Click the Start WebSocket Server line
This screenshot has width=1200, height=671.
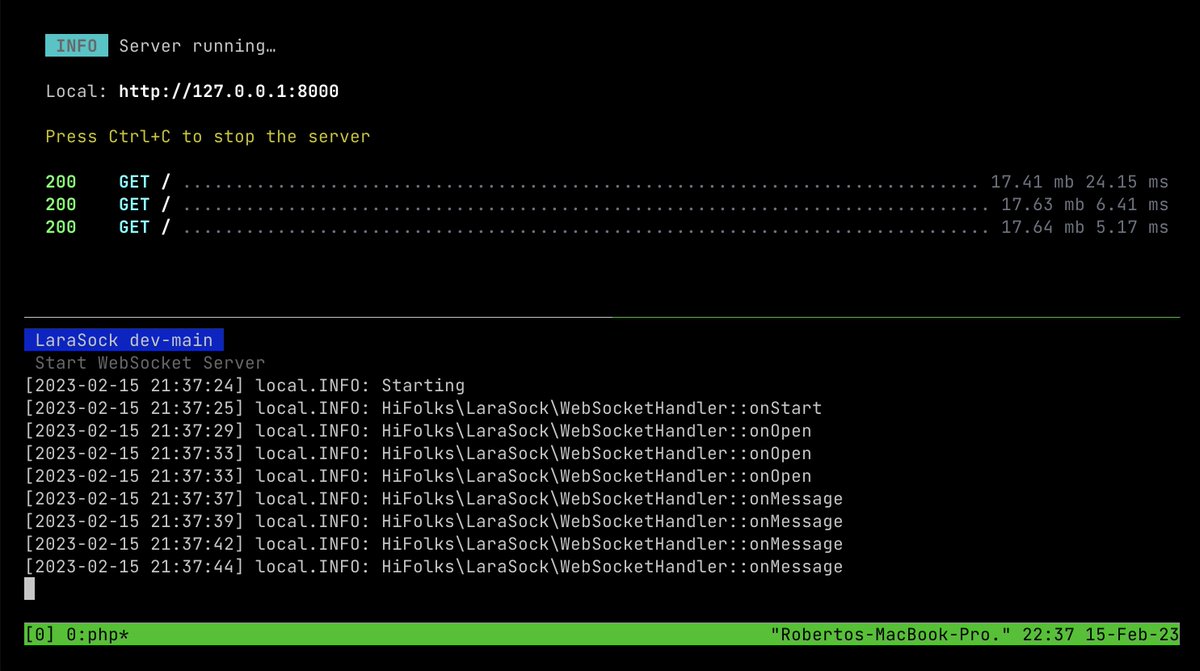pyautogui.click(x=148, y=362)
